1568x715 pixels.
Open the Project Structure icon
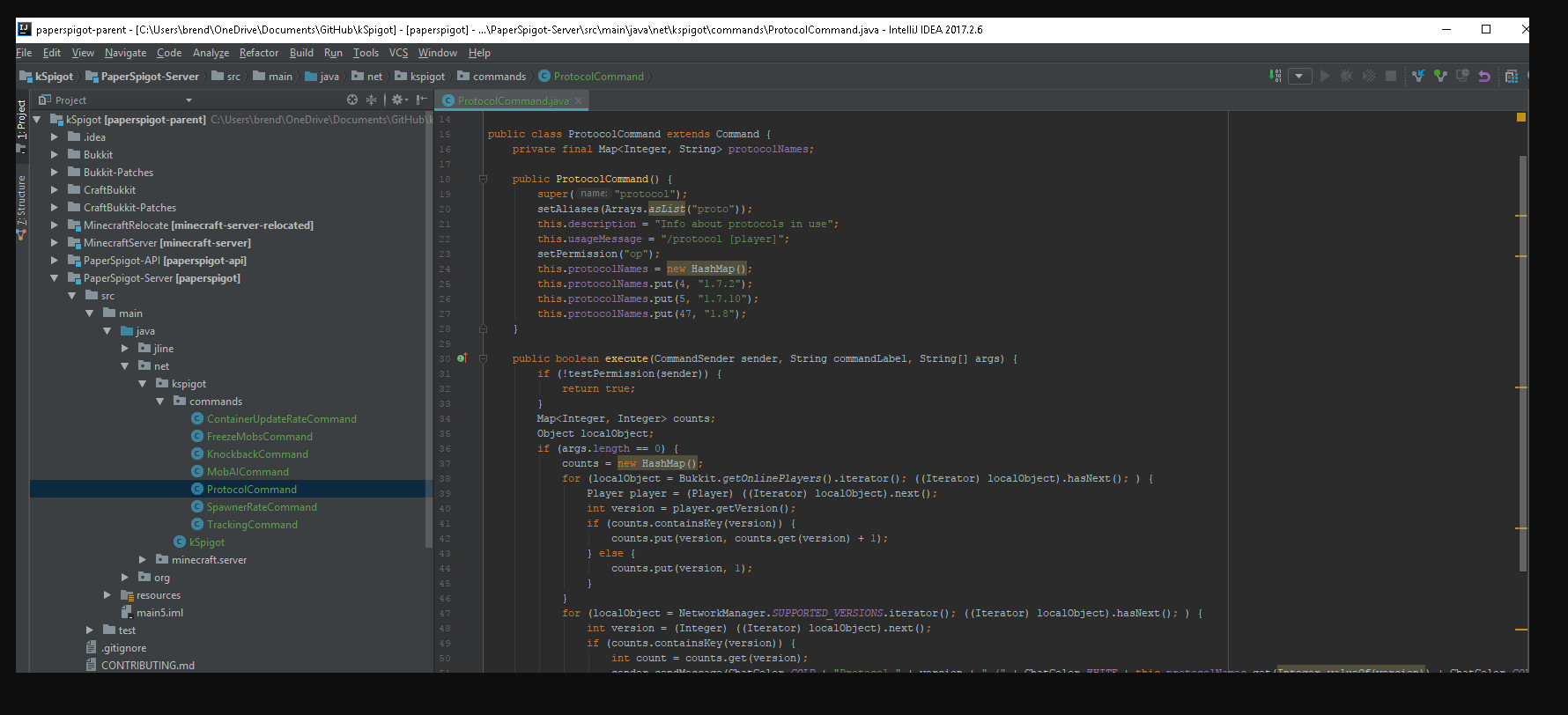pos(1512,77)
